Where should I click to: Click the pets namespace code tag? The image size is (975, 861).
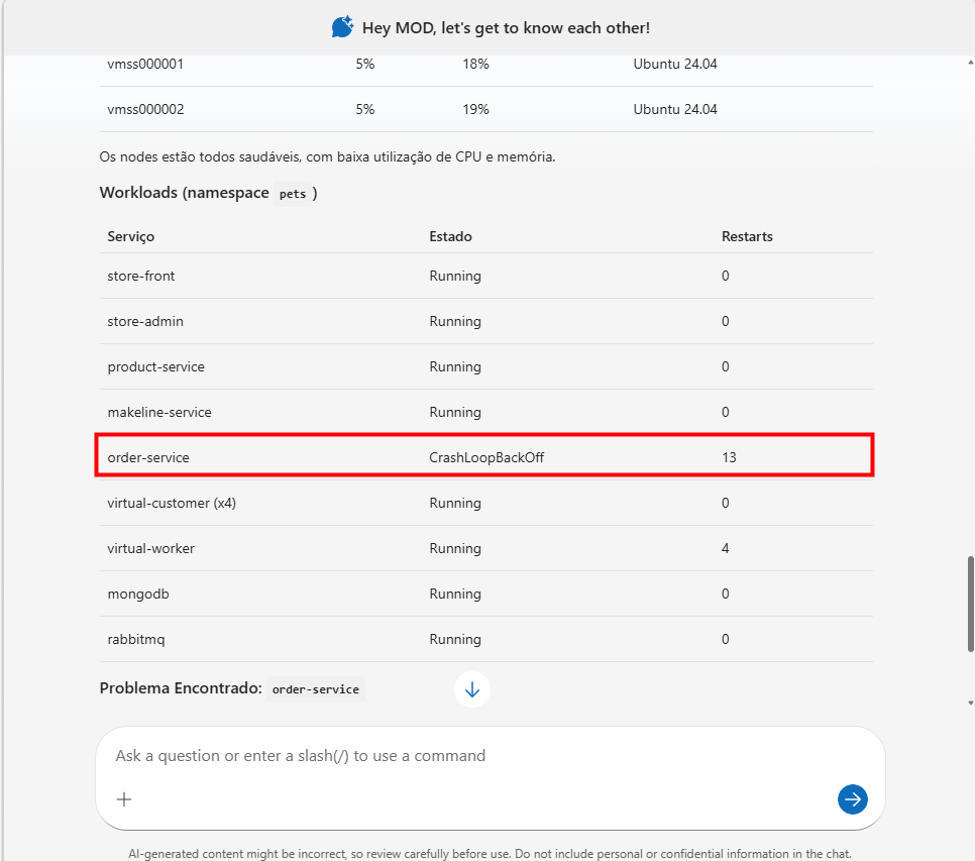click(x=292, y=194)
